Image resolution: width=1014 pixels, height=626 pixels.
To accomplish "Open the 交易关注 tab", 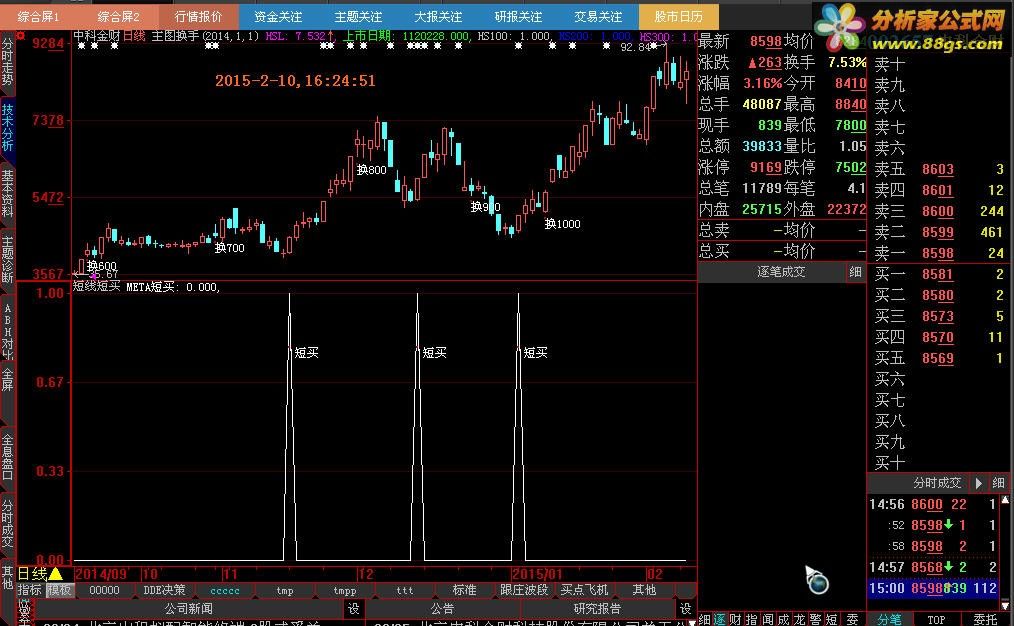I will click(x=598, y=16).
